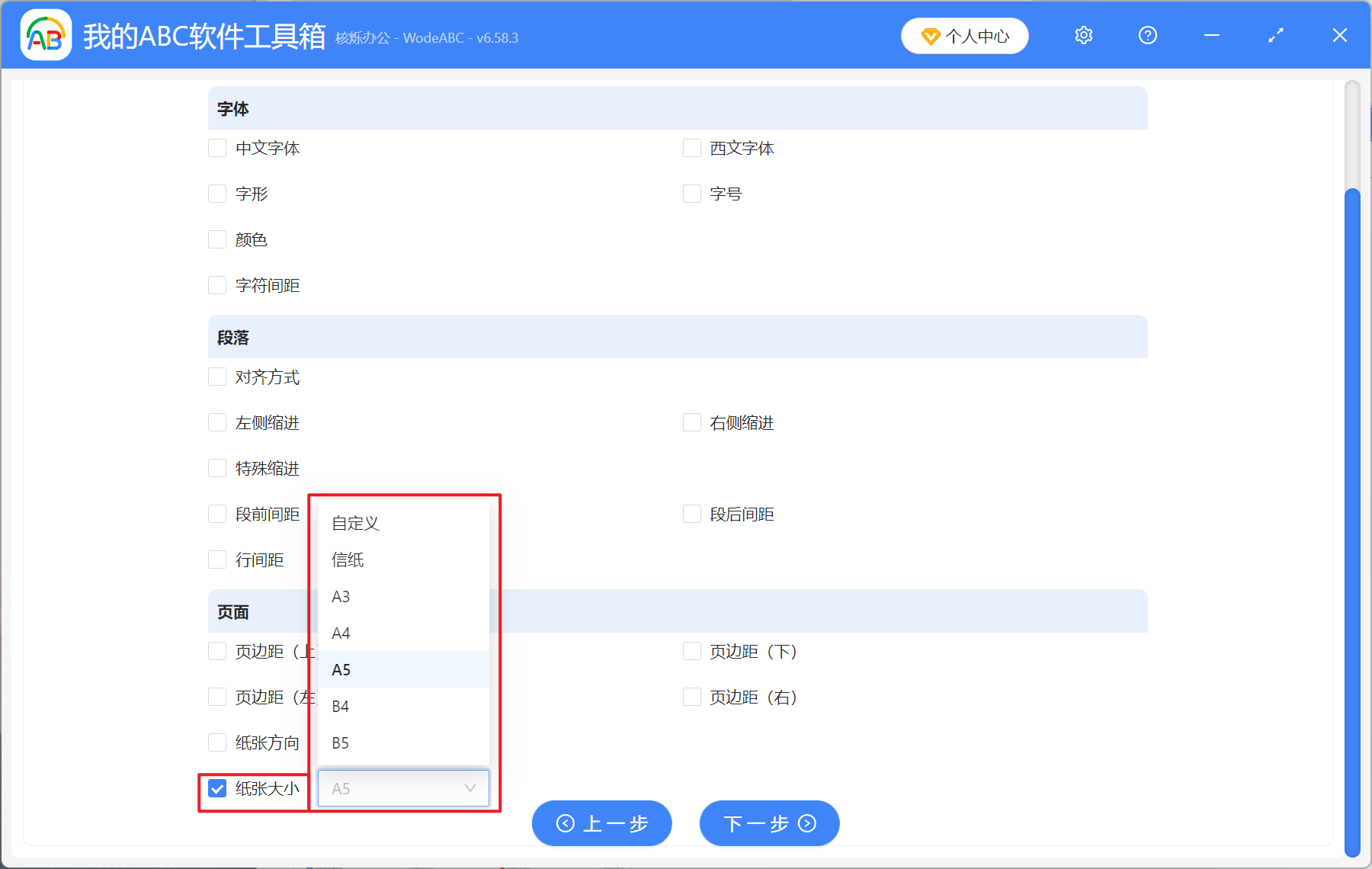Click the 上一步 button
This screenshot has width=1372, height=869.
point(601,823)
